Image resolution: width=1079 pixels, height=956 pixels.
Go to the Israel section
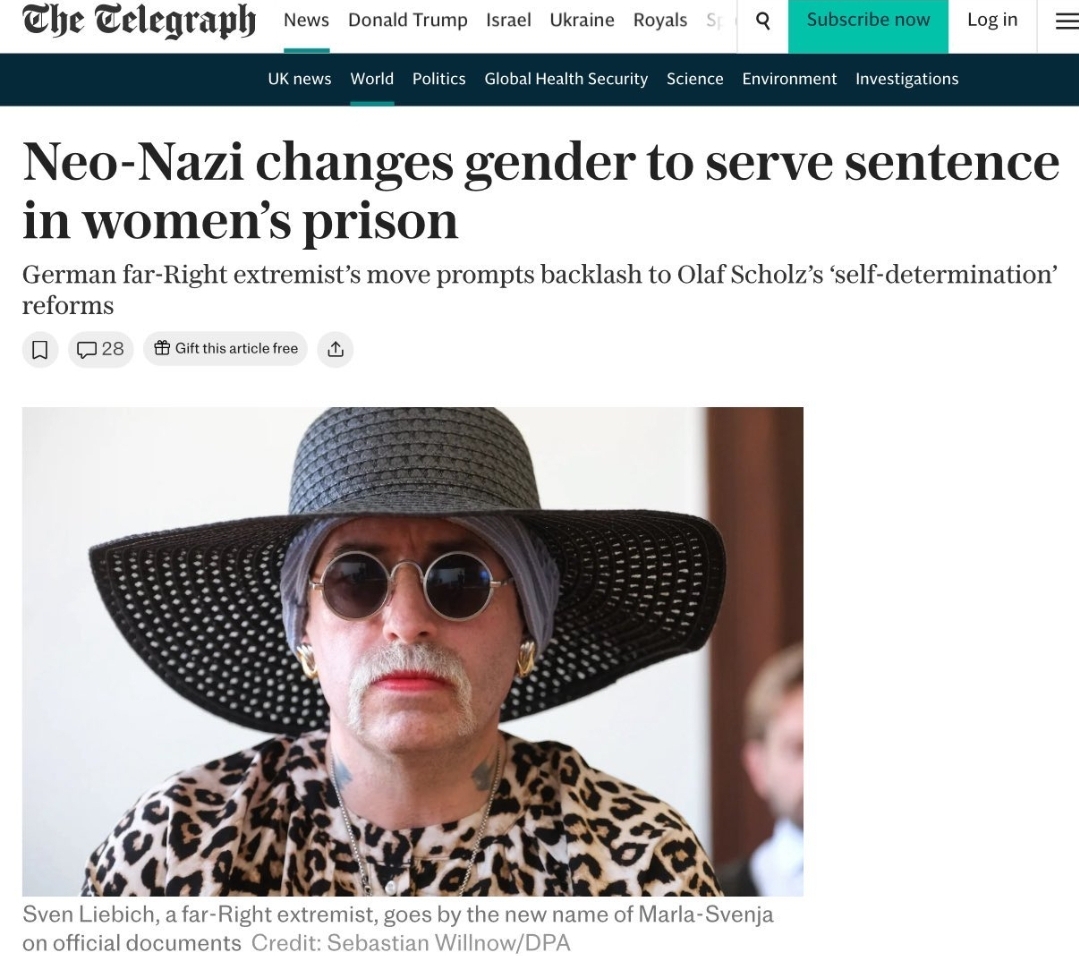tap(509, 21)
